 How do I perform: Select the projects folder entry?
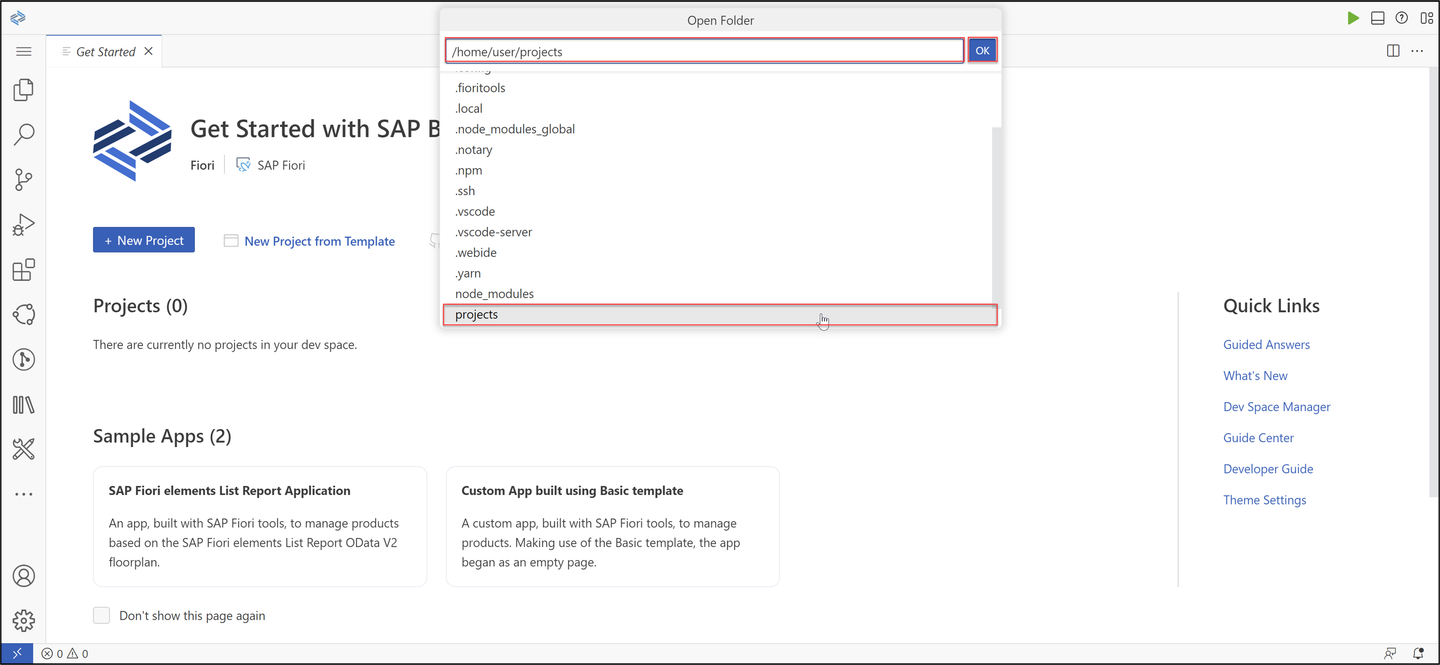pyautogui.click(x=720, y=315)
